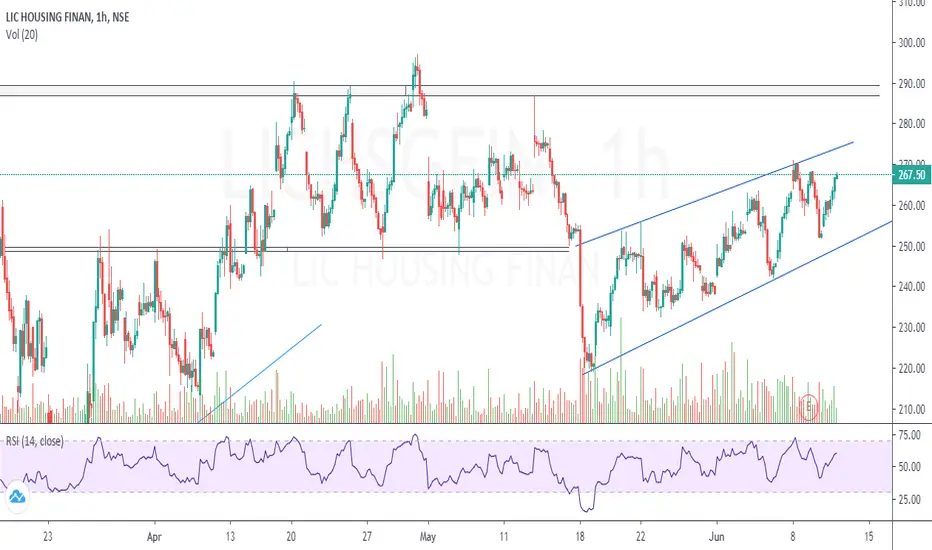Click the 13 date label on time axis
The width and height of the screenshot is (932, 550).
click(230, 536)
